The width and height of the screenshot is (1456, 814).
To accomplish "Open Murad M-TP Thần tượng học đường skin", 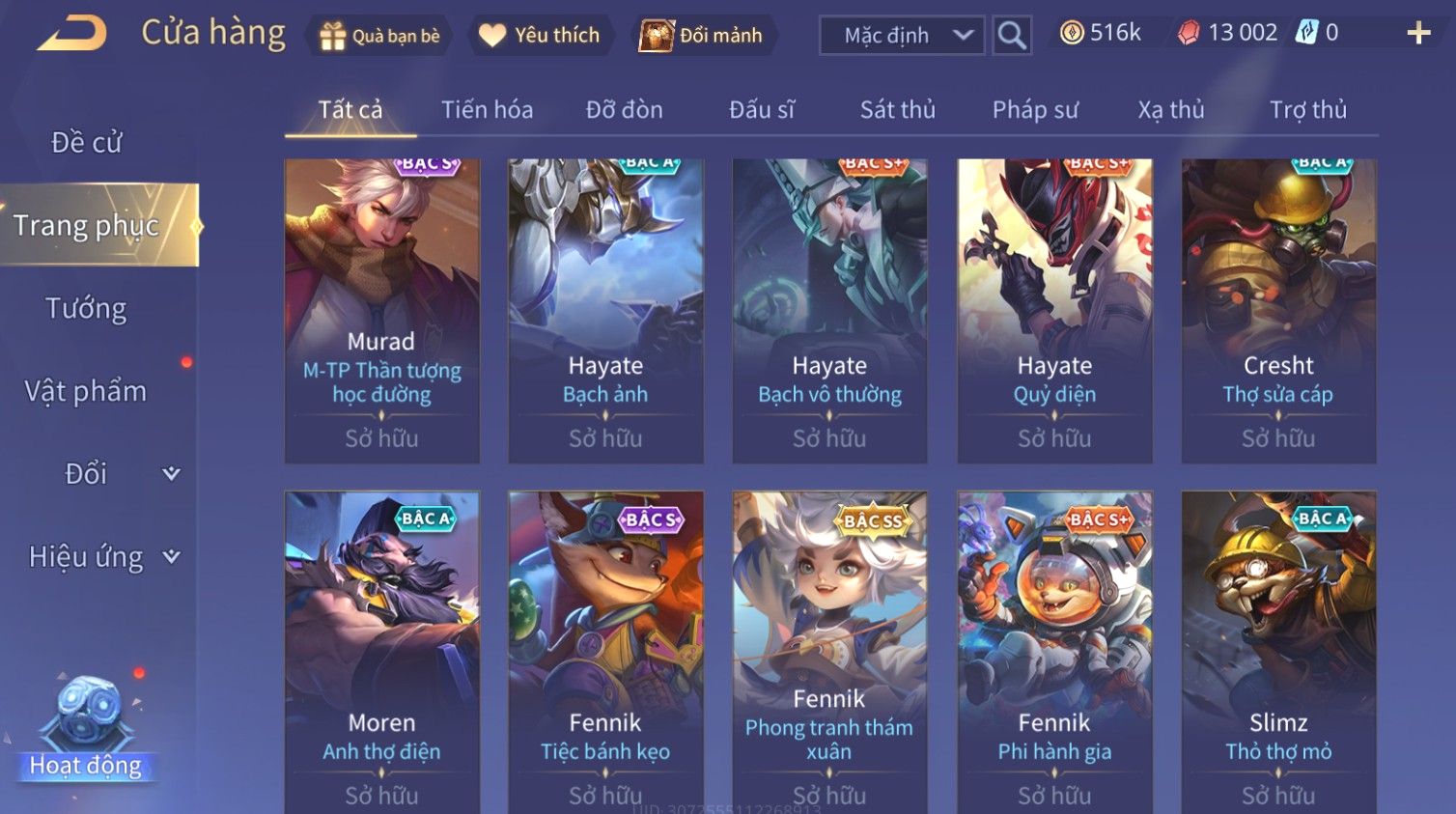I will click(x=382, y=311).
